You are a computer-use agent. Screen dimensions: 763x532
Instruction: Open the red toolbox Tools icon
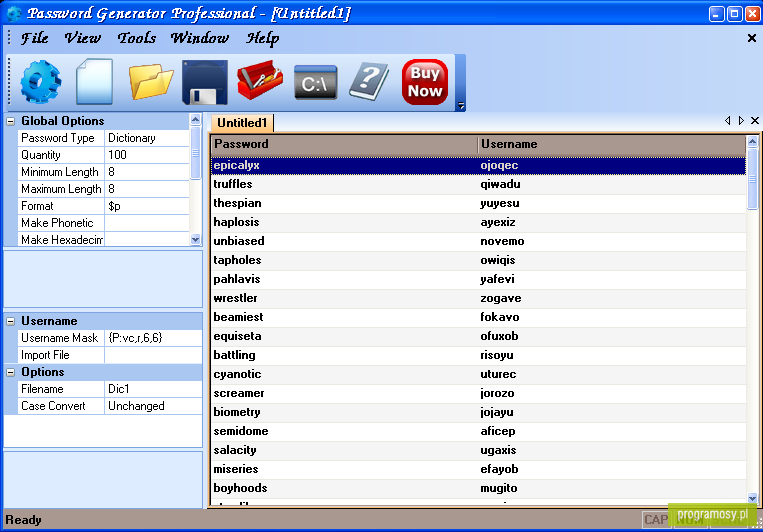pyautogui.click(x=260, y=80)
